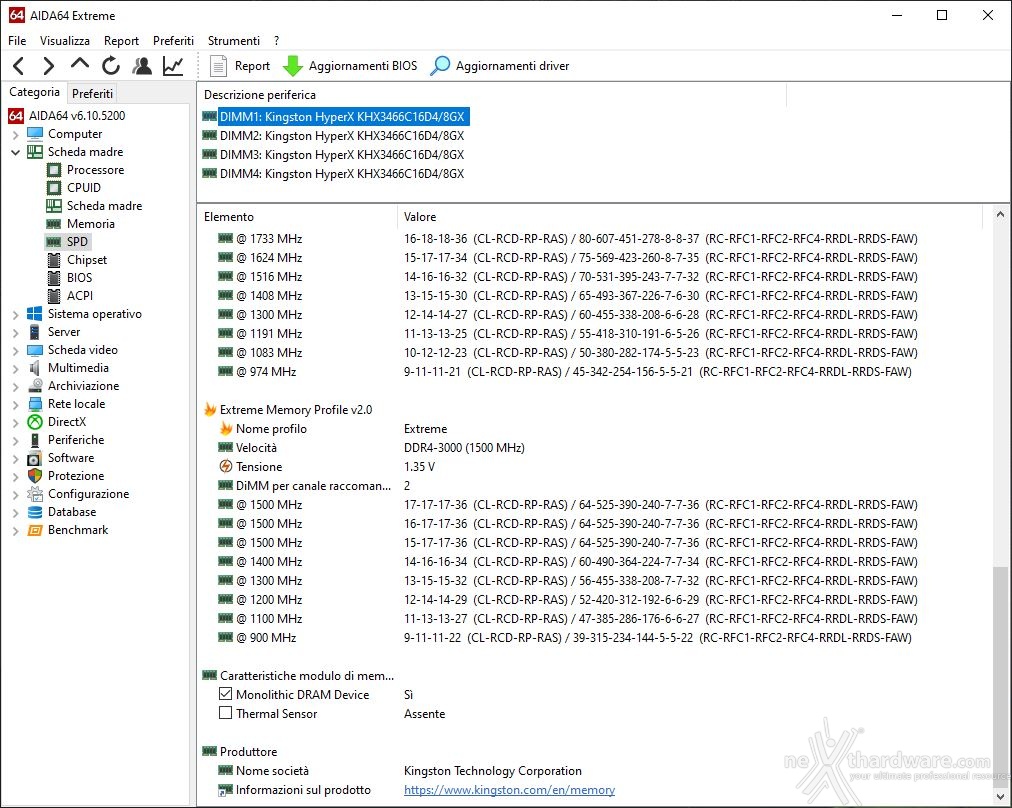Click the Report document toolbar icon
This screenshot has height=808, width=1012.
point(219,66)
